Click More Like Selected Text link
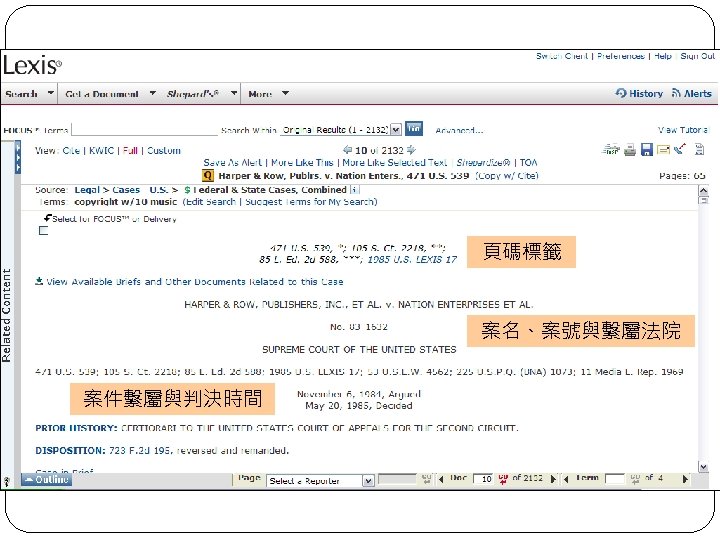 pyautogui.click(x=394, y=162)
